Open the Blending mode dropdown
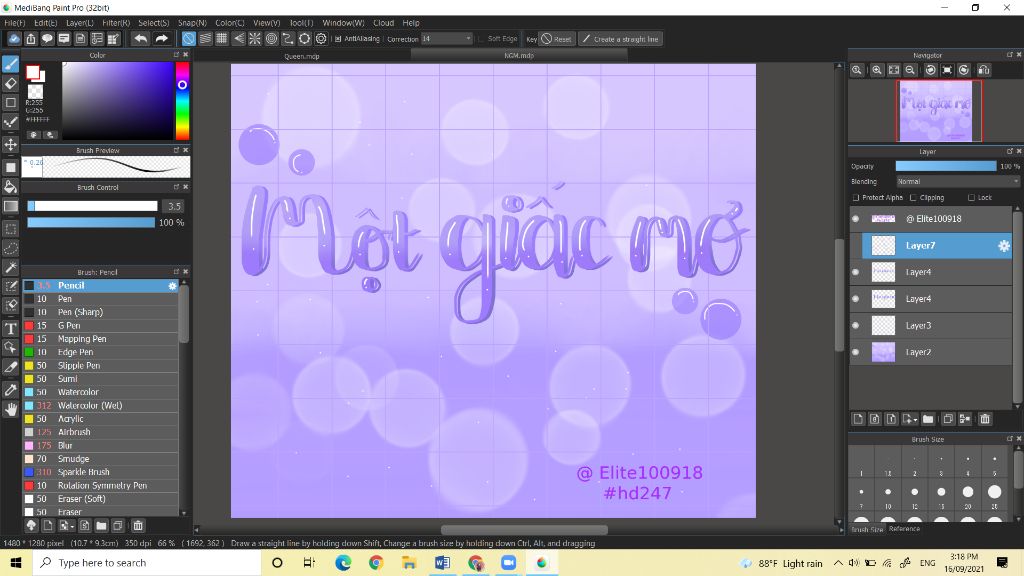Viewport: 1024px width, 576px height. (957, 182)
